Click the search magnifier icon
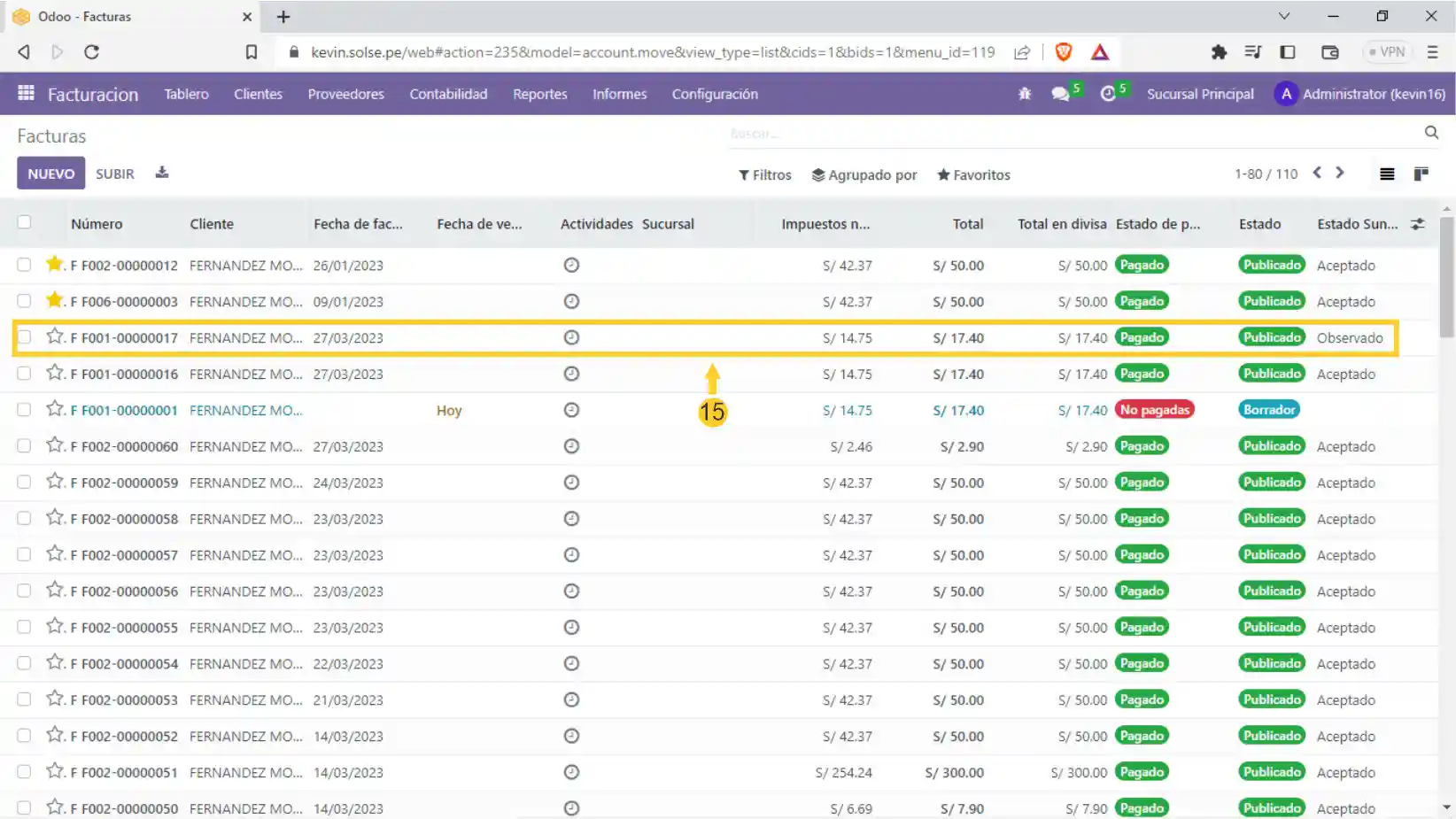 1431,133
